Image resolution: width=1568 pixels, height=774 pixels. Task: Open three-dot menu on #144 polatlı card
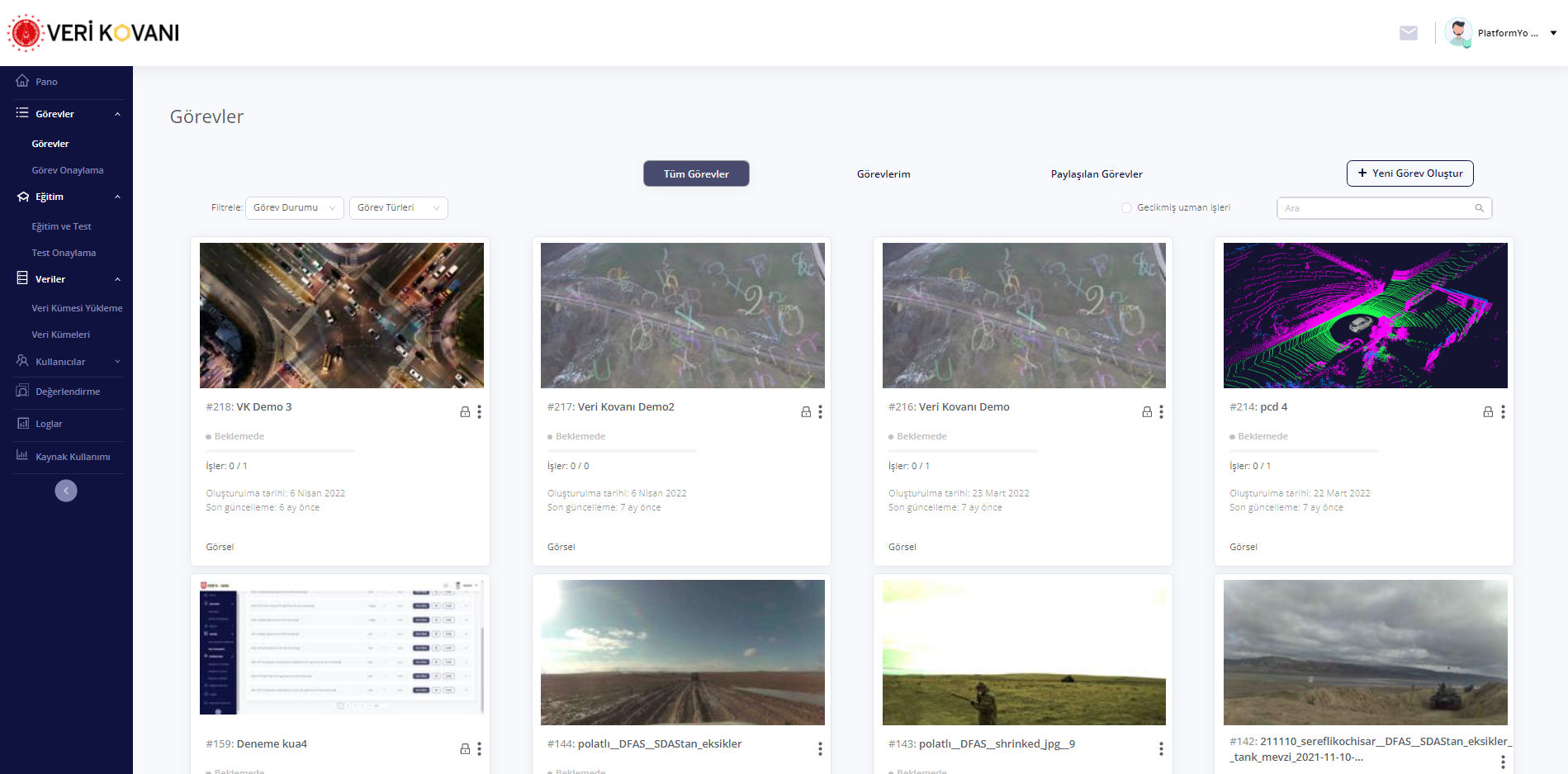(820, 748)
